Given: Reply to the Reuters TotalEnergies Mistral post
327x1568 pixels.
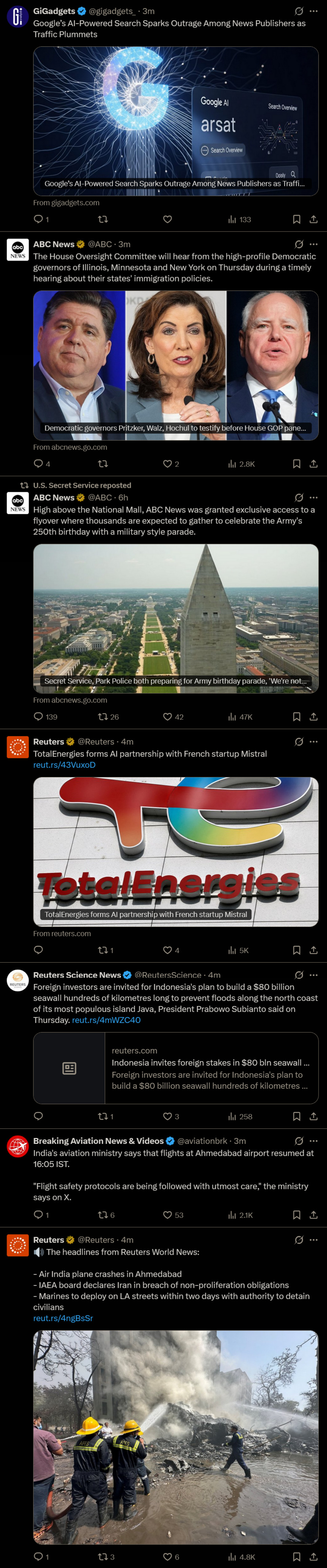Looking at the screenshot, I should (x=38, y=949).
